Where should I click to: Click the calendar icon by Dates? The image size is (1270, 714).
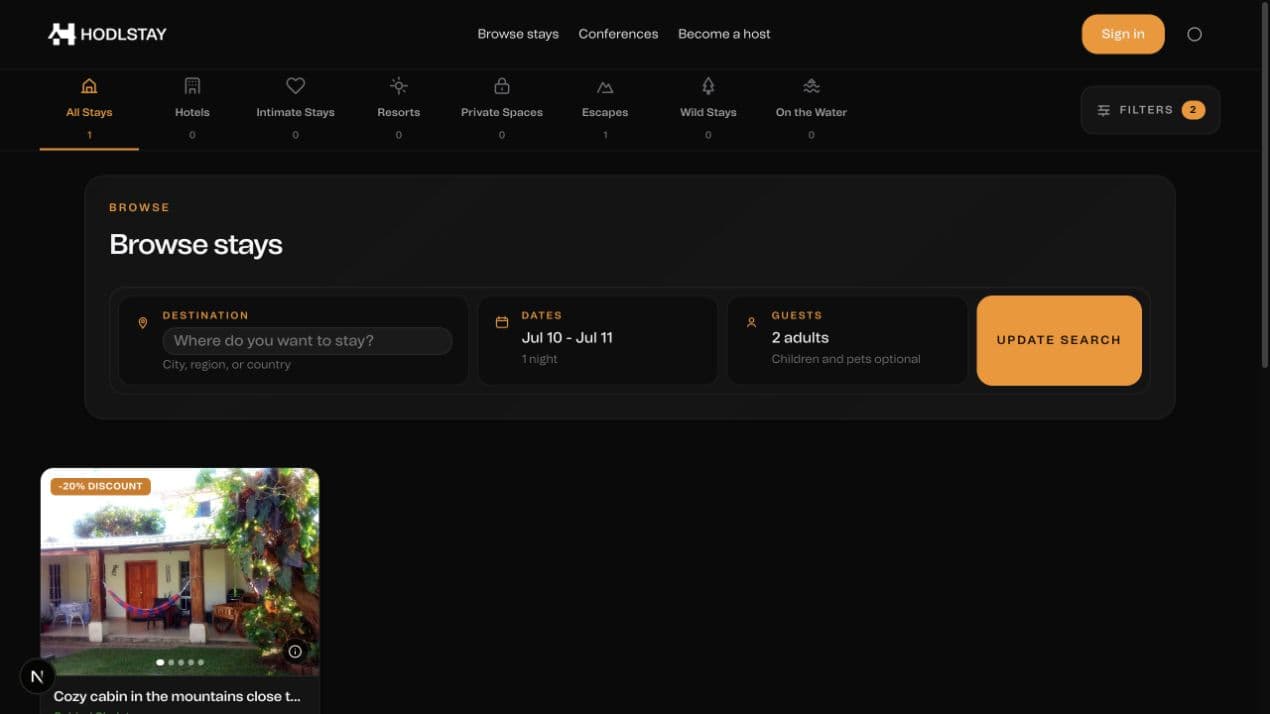pyautogui.click(x=502, y=323)
